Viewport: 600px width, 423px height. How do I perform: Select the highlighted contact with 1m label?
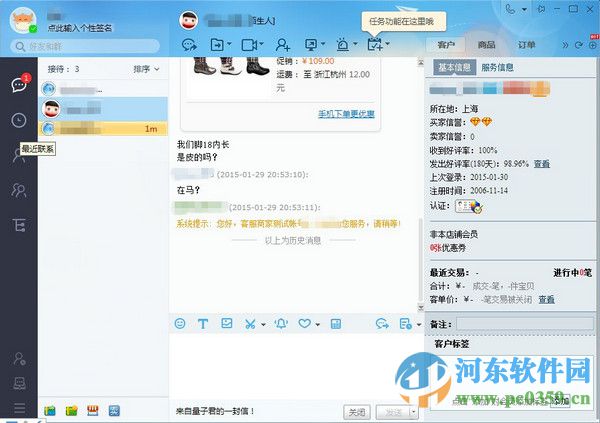103,129
